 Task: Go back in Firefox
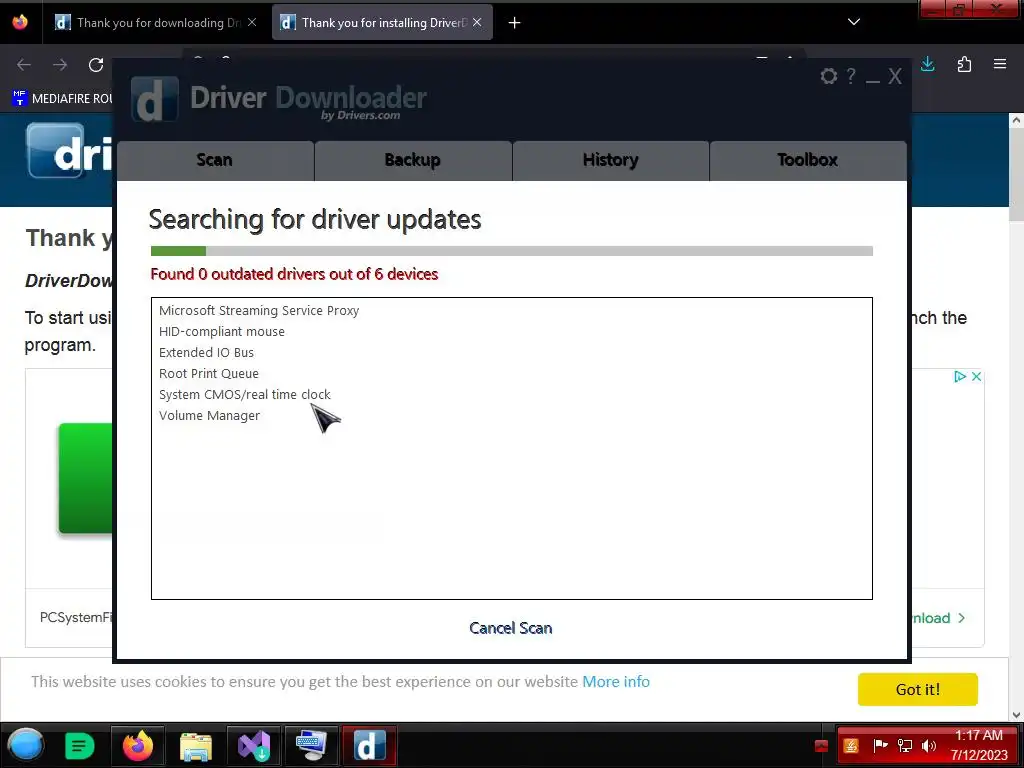[24, 65]
